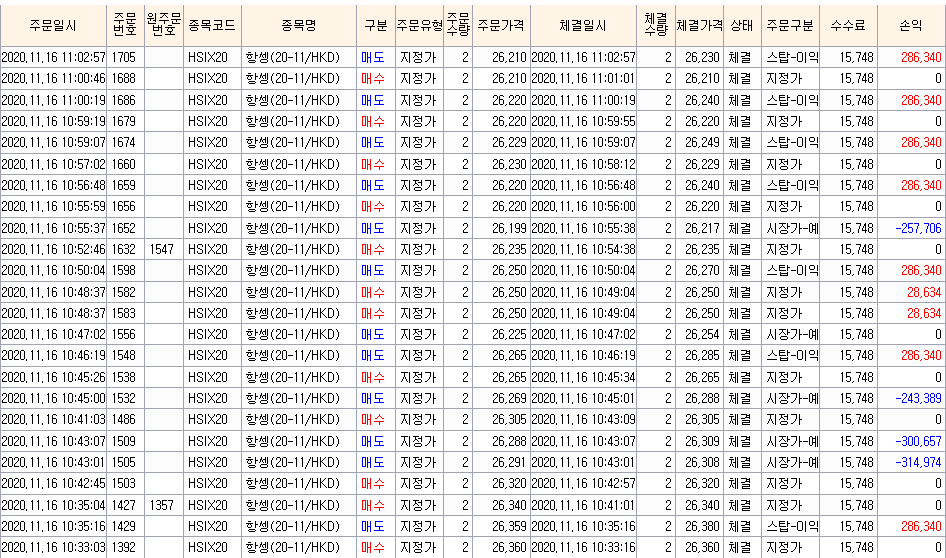Click executed price 26,217
This screenshot has width=946, height=558.
tap(702, 228)
